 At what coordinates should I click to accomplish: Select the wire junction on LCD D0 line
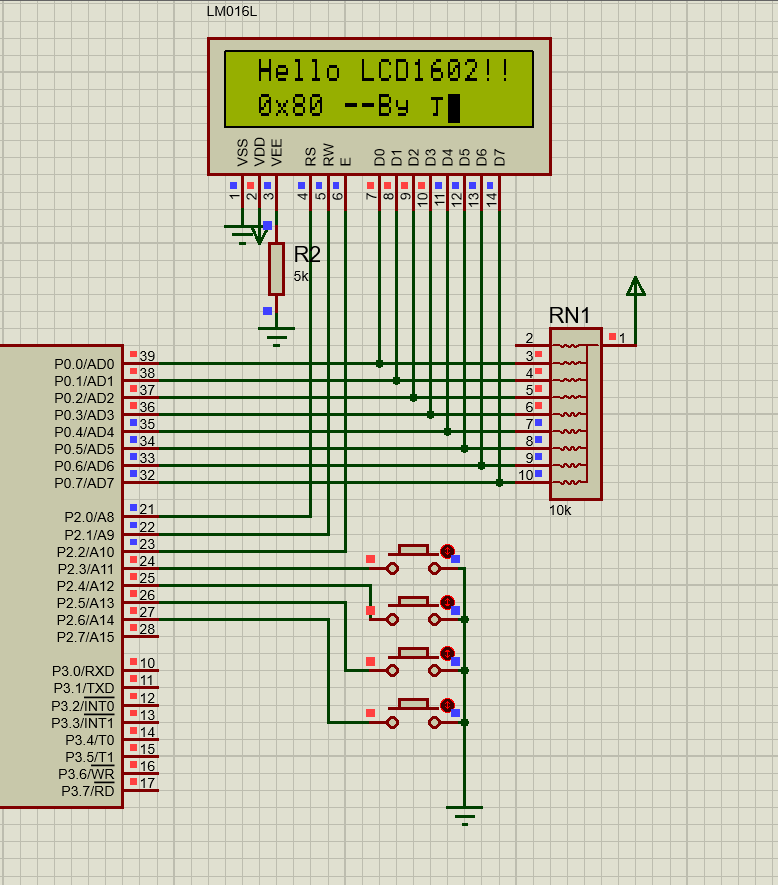pos(379,363)
